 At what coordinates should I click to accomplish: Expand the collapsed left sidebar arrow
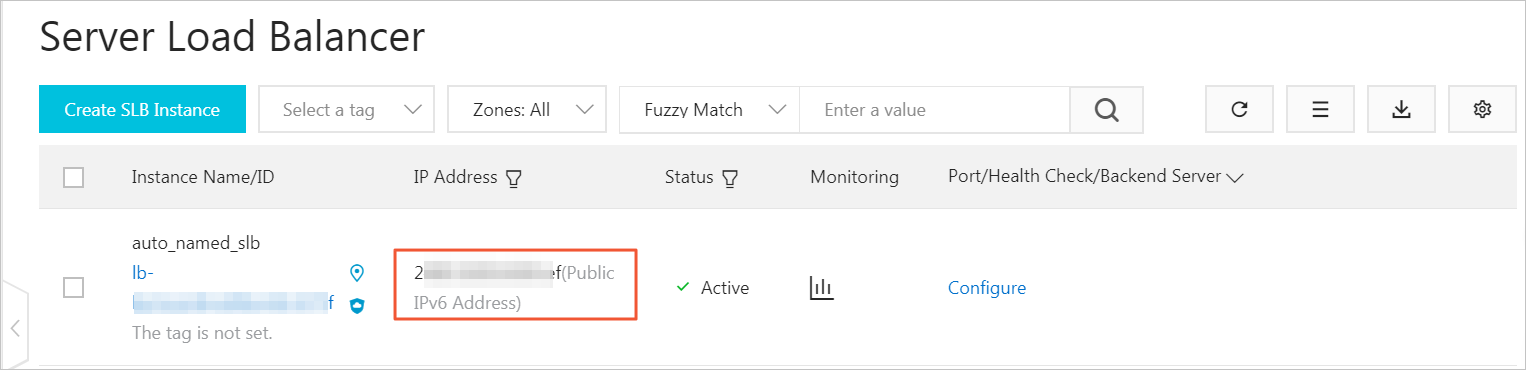[15, 327]
